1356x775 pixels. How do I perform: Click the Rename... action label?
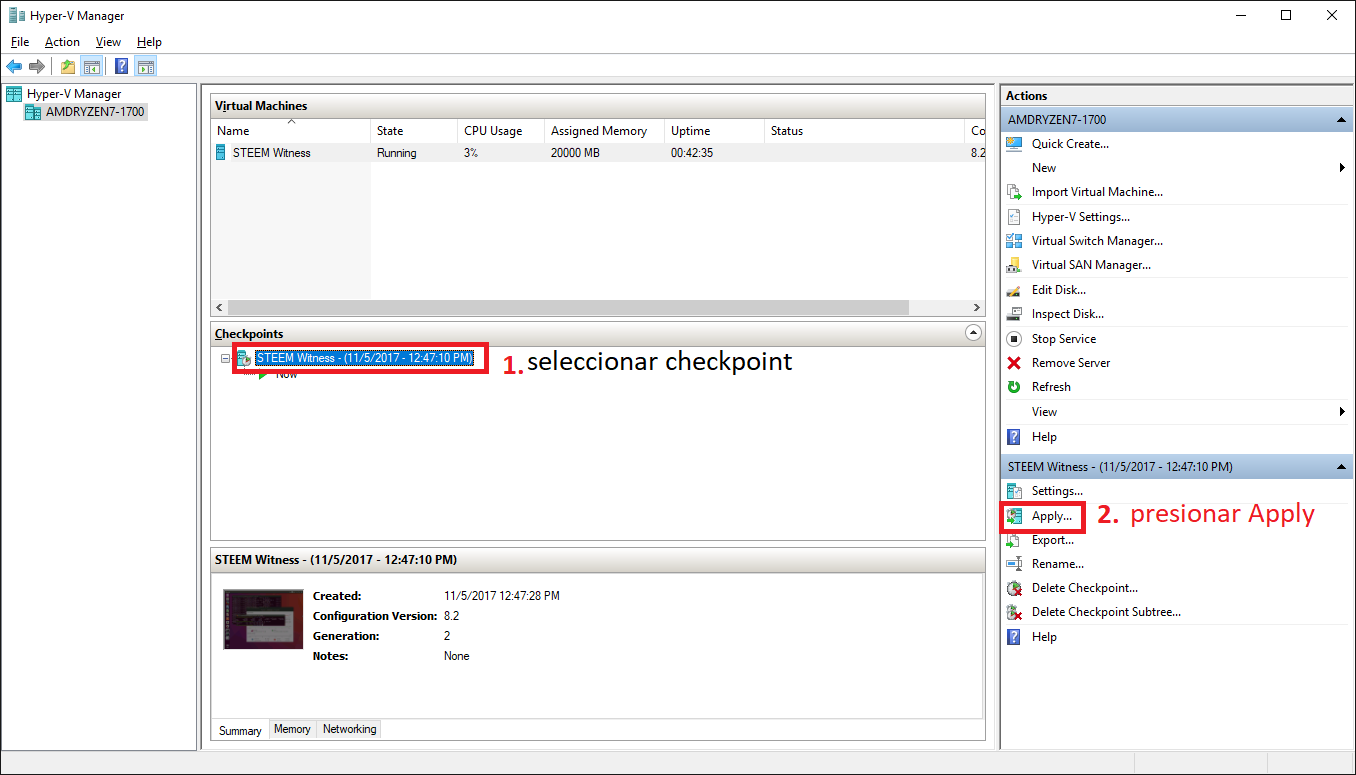click(1058, 564)
